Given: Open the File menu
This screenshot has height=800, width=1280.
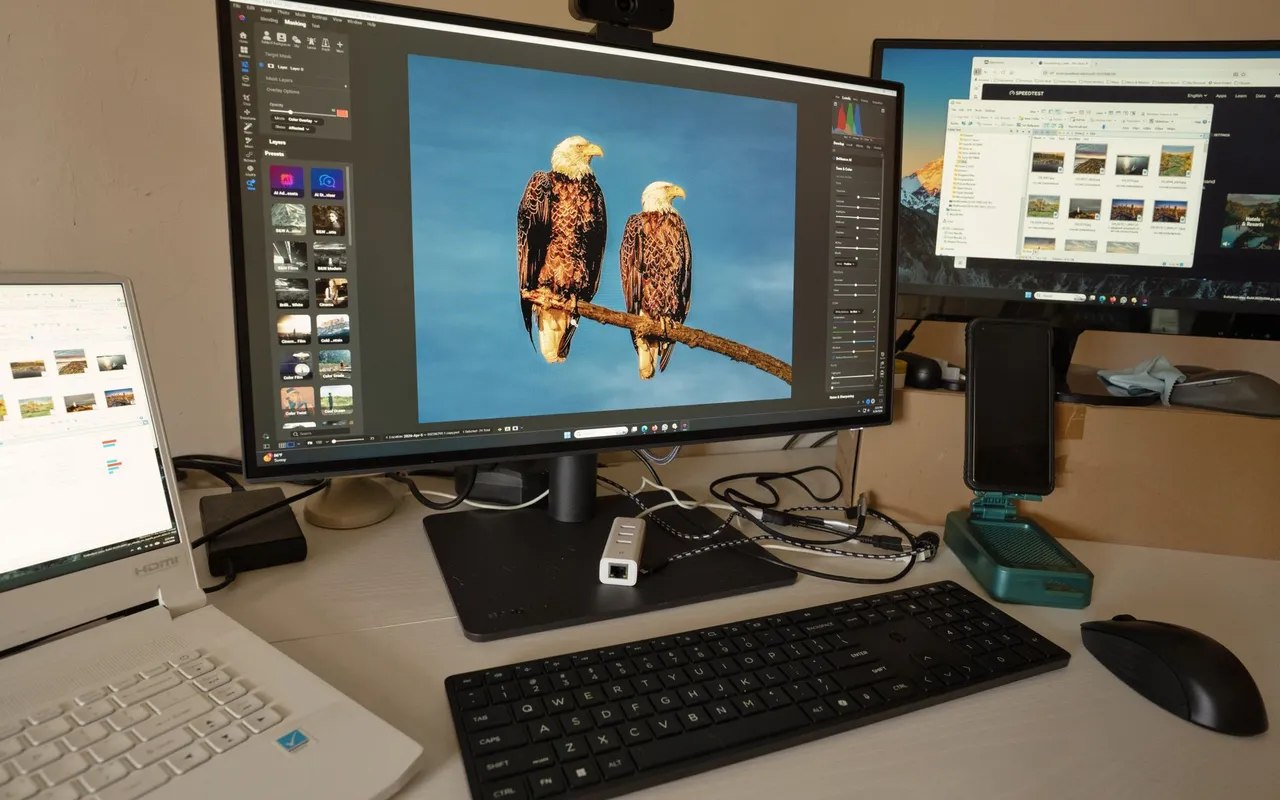Looking at the screenshot, I should (236, 5).
